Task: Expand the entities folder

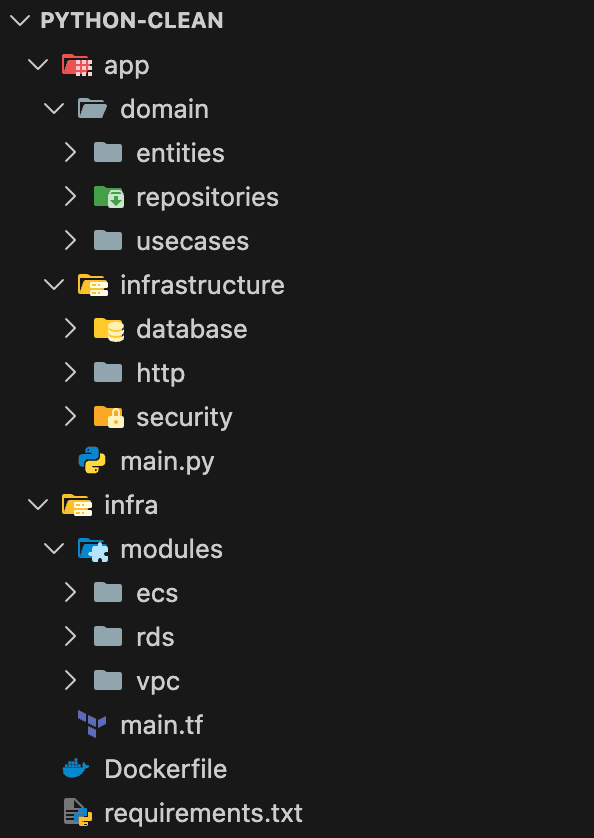Action: click(69, 152)
